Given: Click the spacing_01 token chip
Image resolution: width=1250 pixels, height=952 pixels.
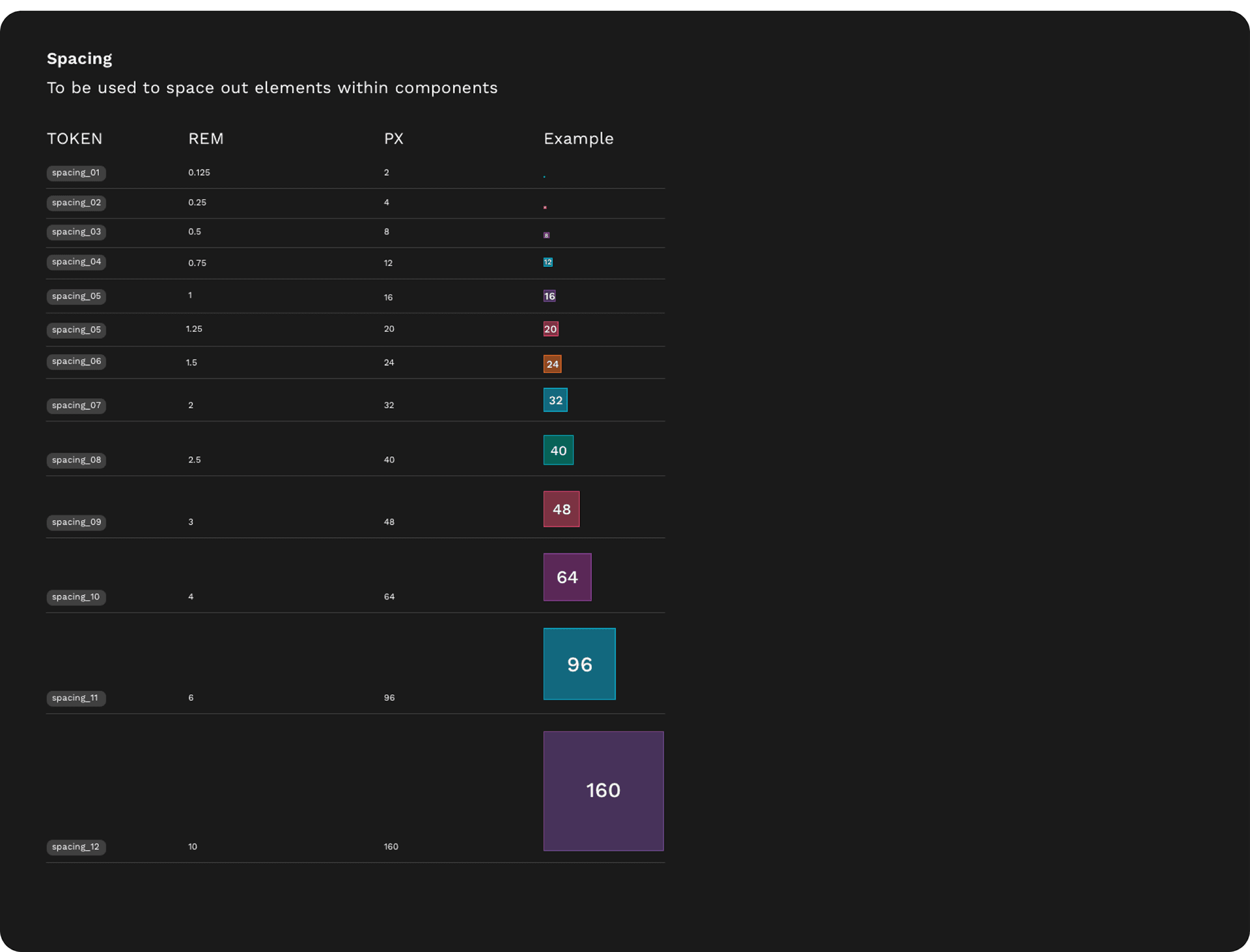Looking at the screenshot, I should coord(76,173).
